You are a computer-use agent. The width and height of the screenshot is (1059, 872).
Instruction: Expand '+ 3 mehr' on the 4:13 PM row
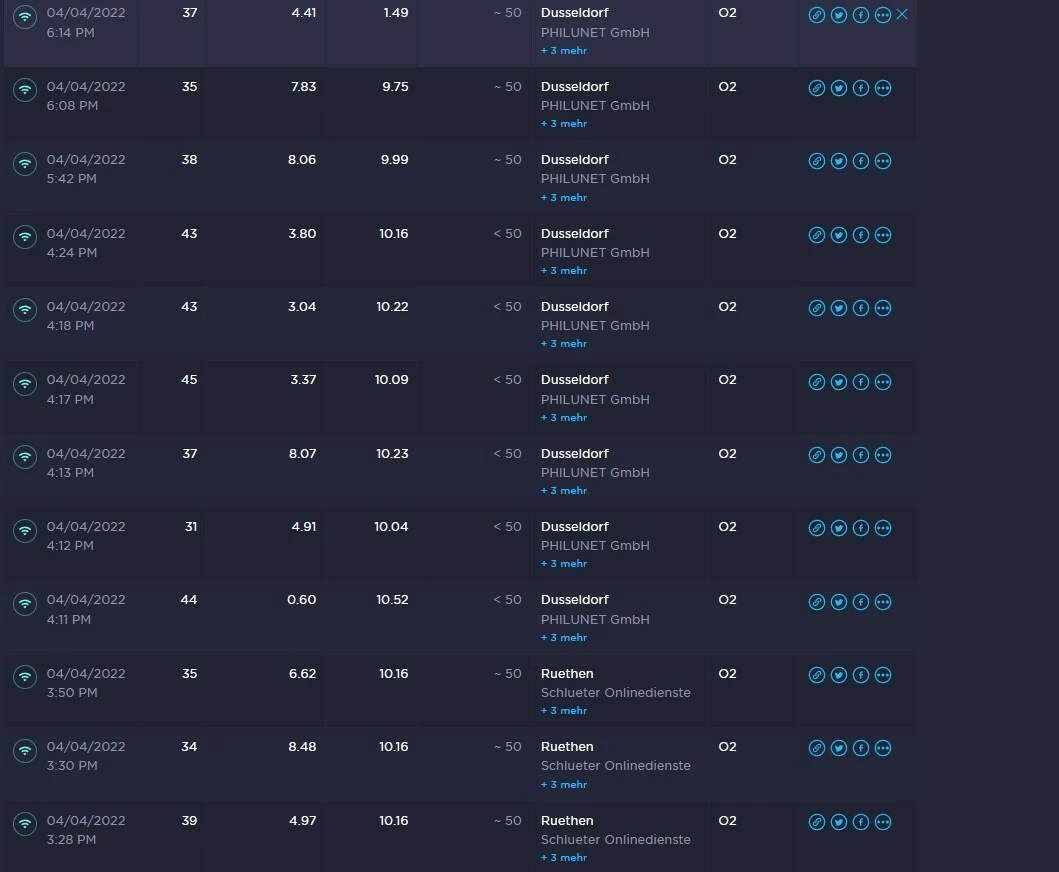(x=564, y=490)
